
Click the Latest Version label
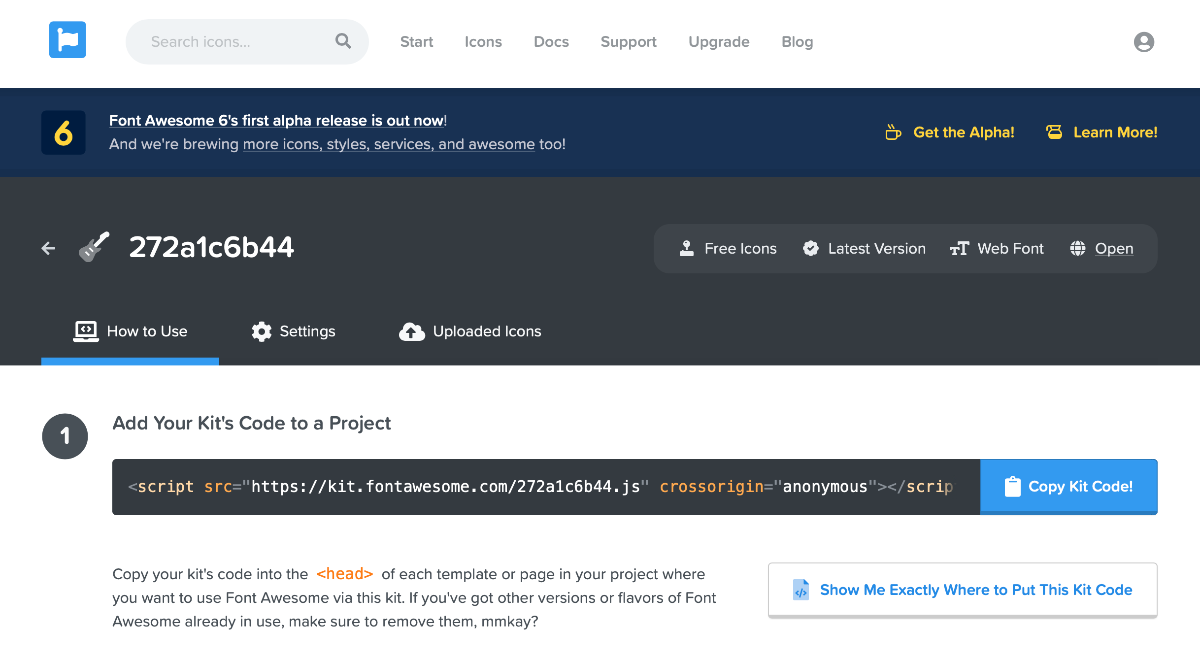click(x=877, y=248)
